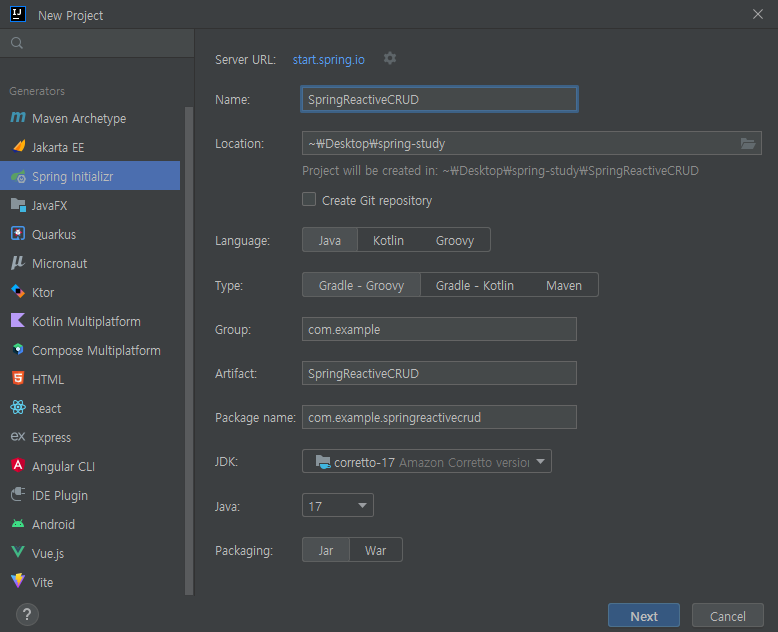This screenshot has height=632, width=778.
Task: Select War packaging
Action: click(376, 550)
